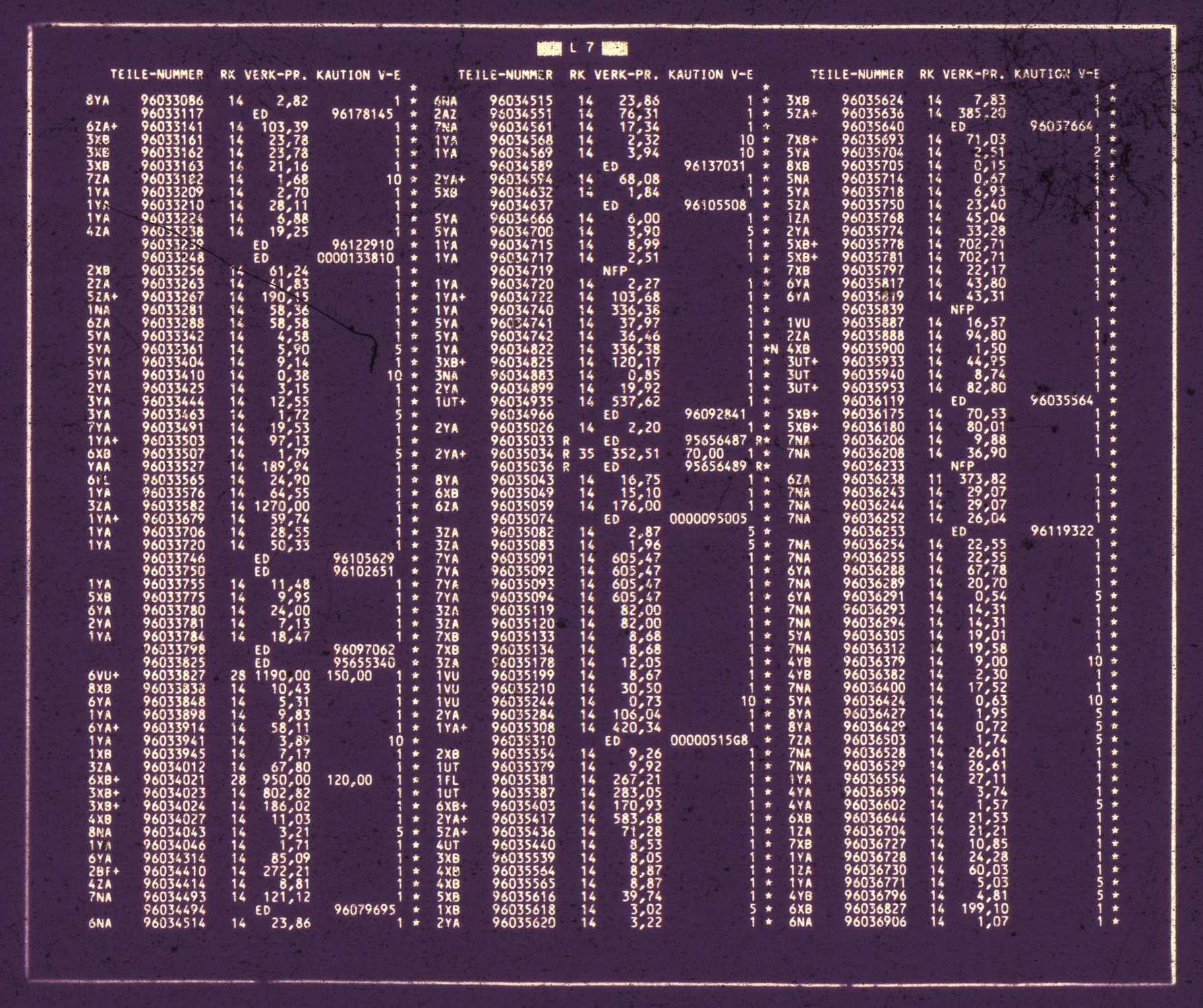1203x1008 pixels.
Task: Click Kaution value 70,00
Action: 704,454
